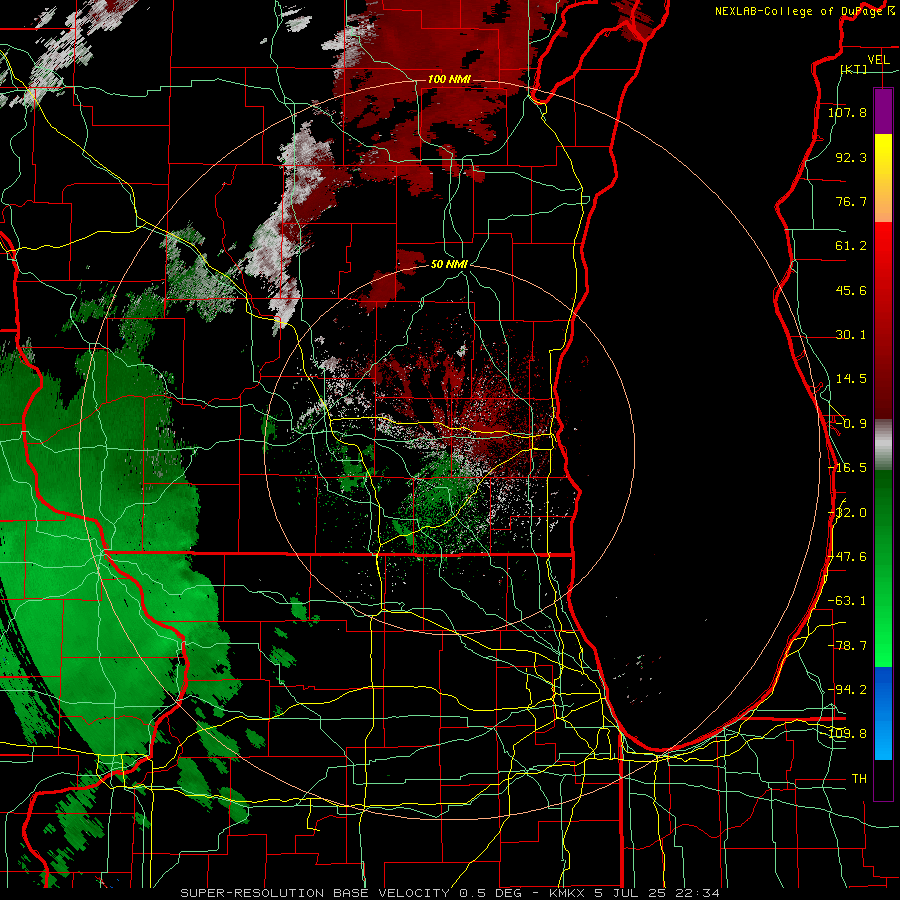Viewport: 900px width, 900px height.
Task: Click the -78.7 legend value
Action: point(847,646)
